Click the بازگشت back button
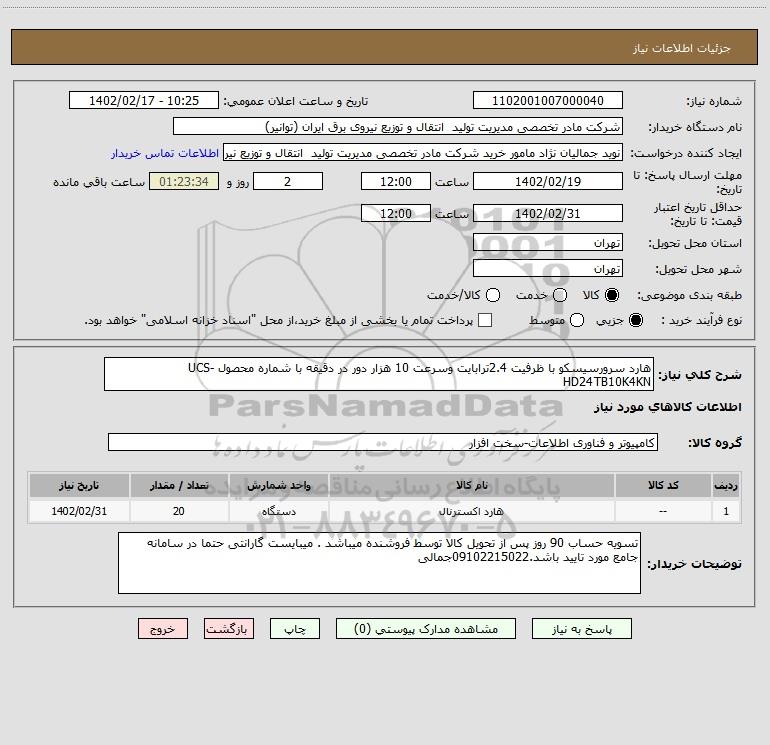The height and width of the screenshot is (745, 770). pos(229,629)
